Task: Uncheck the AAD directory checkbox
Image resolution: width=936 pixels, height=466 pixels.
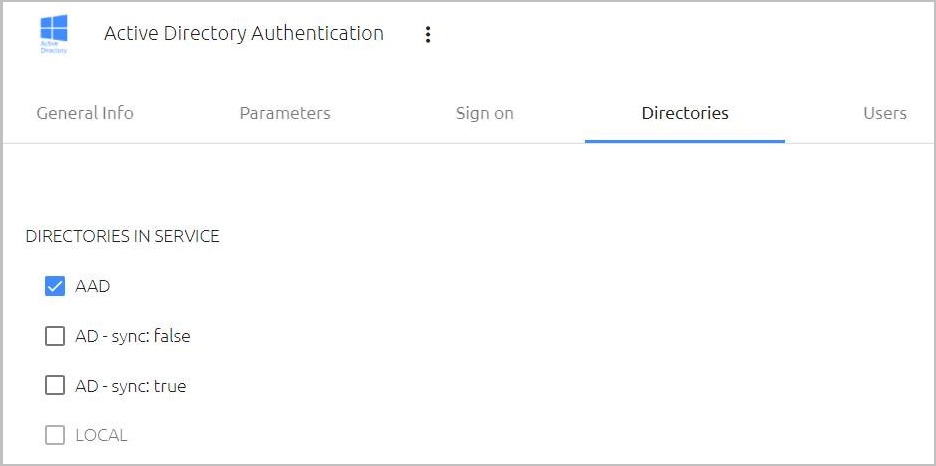Action: (x=55, y=286)
